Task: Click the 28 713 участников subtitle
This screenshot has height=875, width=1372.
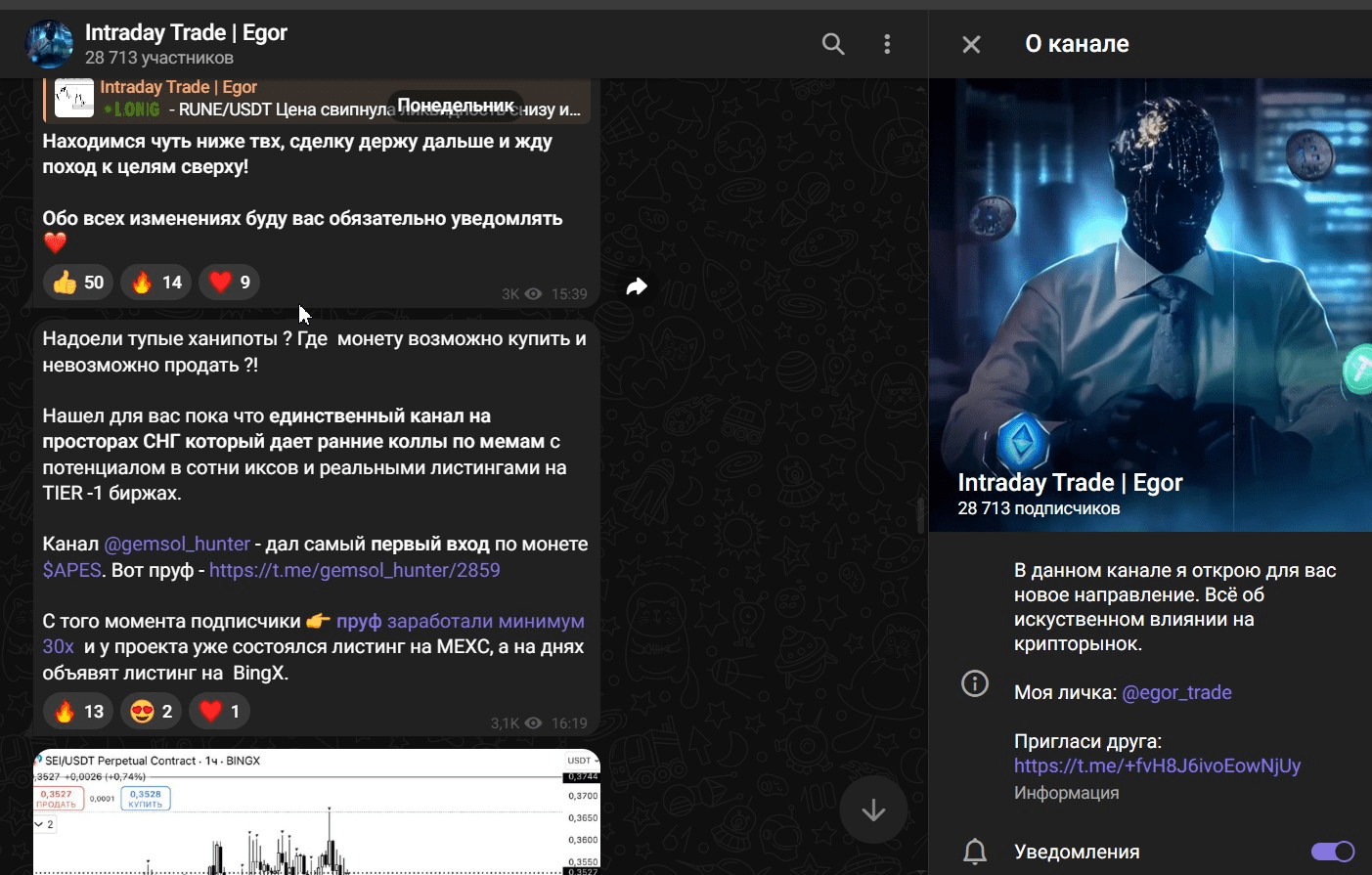Action: [158, 58]
